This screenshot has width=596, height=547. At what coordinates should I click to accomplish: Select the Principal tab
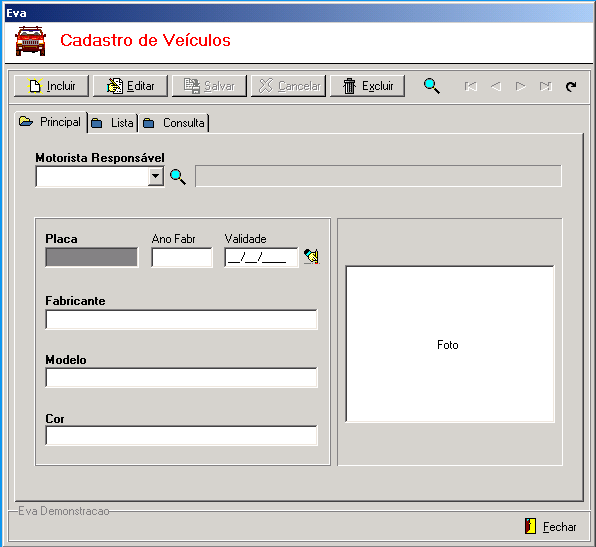51,122
